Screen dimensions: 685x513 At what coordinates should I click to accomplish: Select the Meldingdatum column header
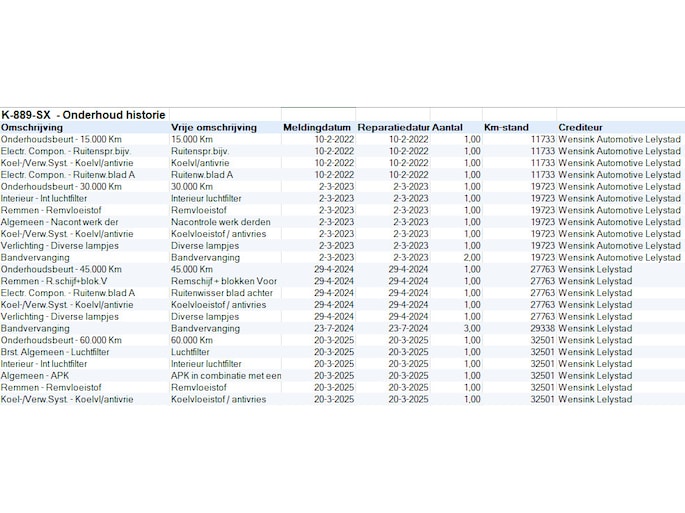pyautogui.click(x=318, y=128)
